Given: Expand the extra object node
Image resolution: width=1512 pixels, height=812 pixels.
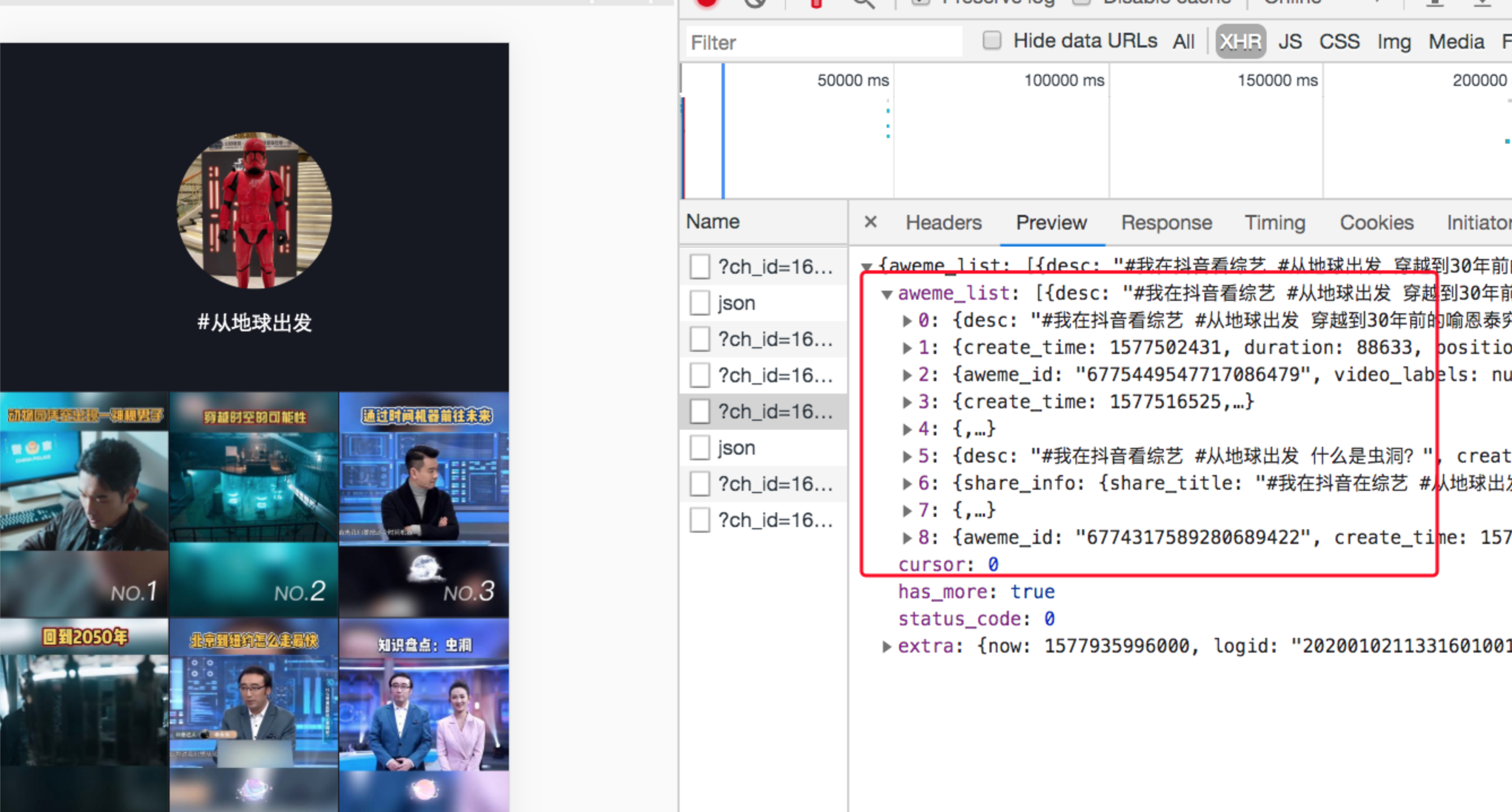Looking at the screenshot, I should pos(887,646).
